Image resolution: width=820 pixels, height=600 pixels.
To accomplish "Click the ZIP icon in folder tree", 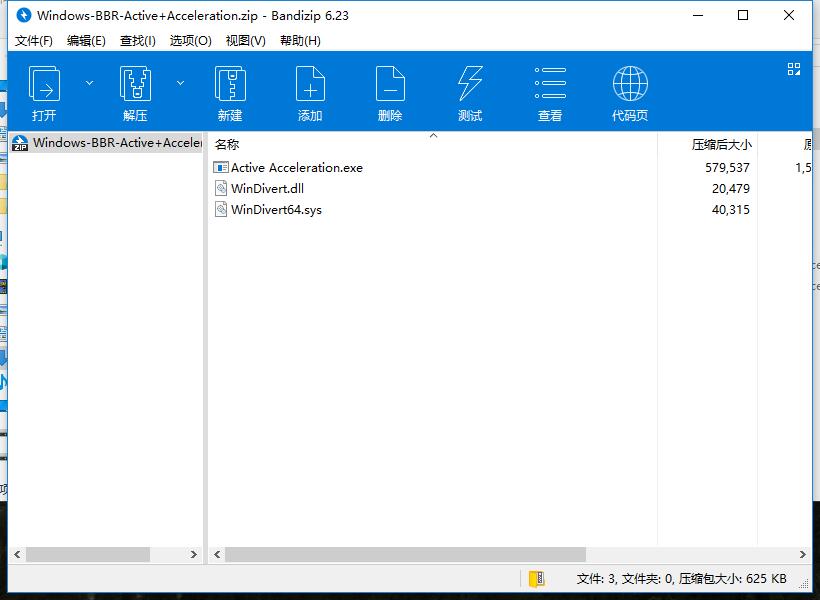I will click(x=20, y=143).
